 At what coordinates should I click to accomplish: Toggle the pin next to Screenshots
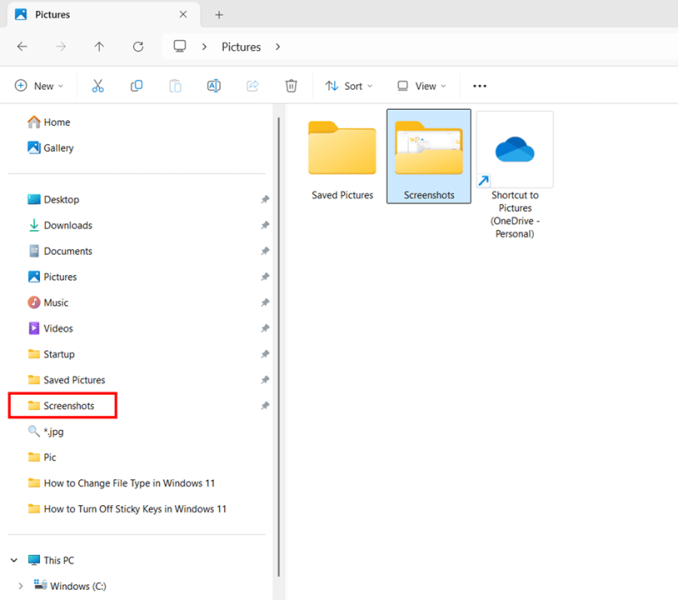[x=265, y=405]
